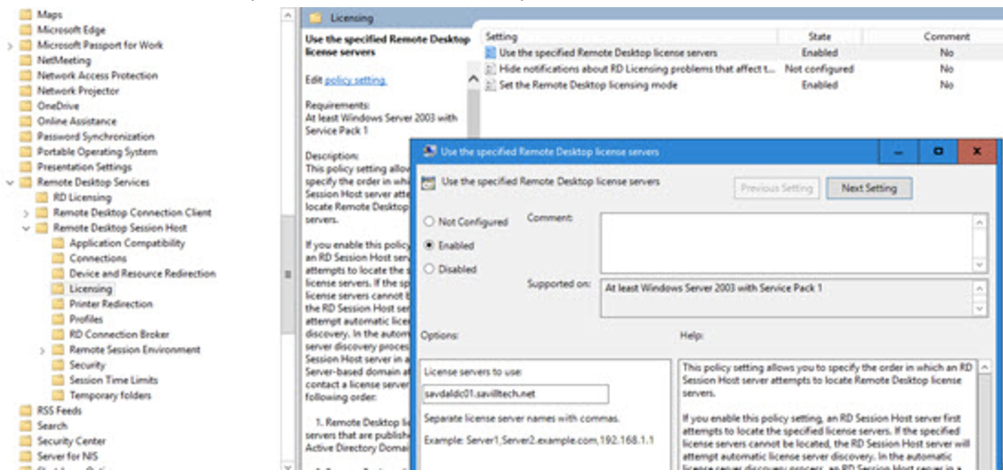This screenshot has width=1003, height=472.
Task: Open the Device and Resource Redirection folder
Action: (x=141, y=273)
